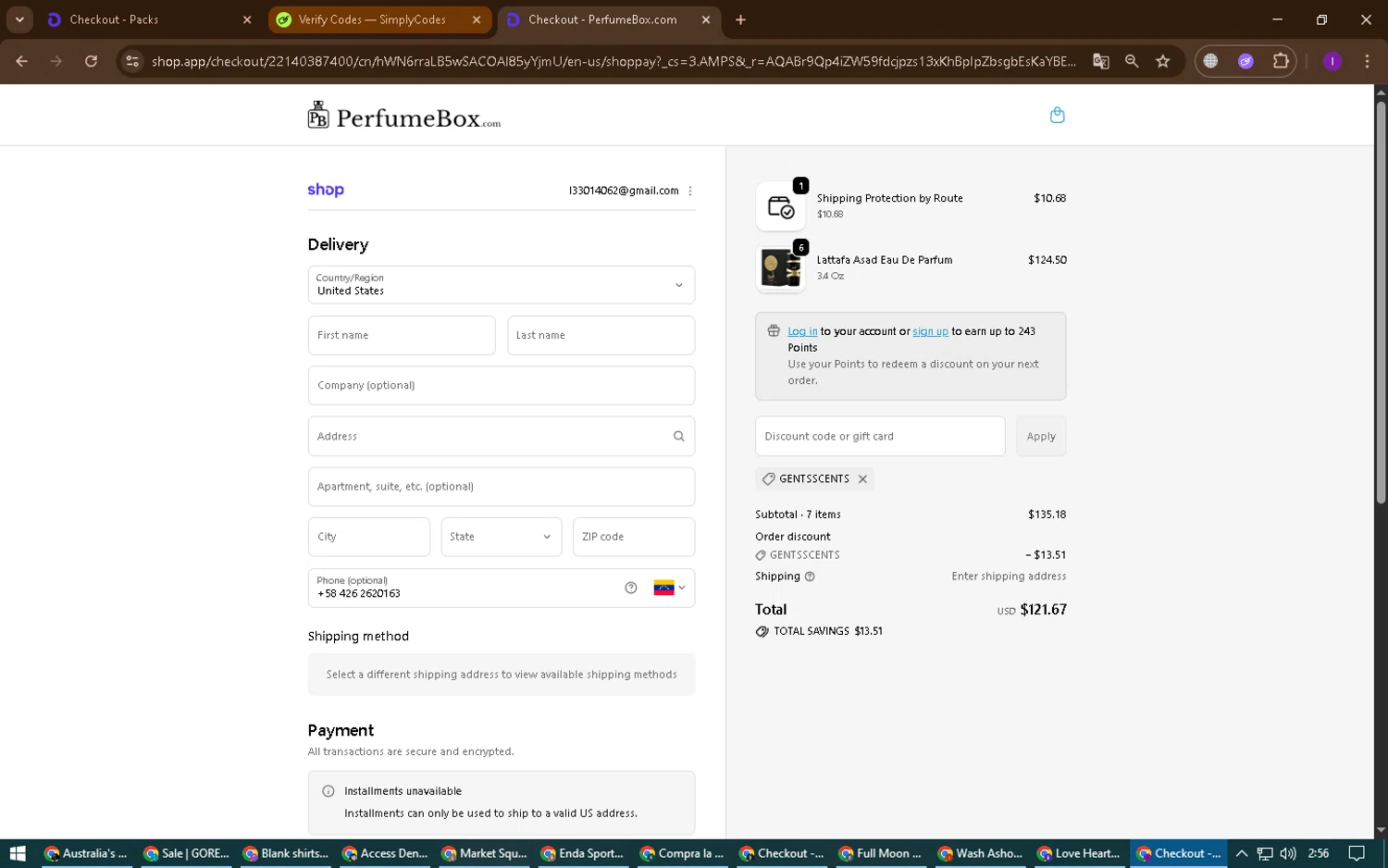Reload the current page

coord(91,61)
